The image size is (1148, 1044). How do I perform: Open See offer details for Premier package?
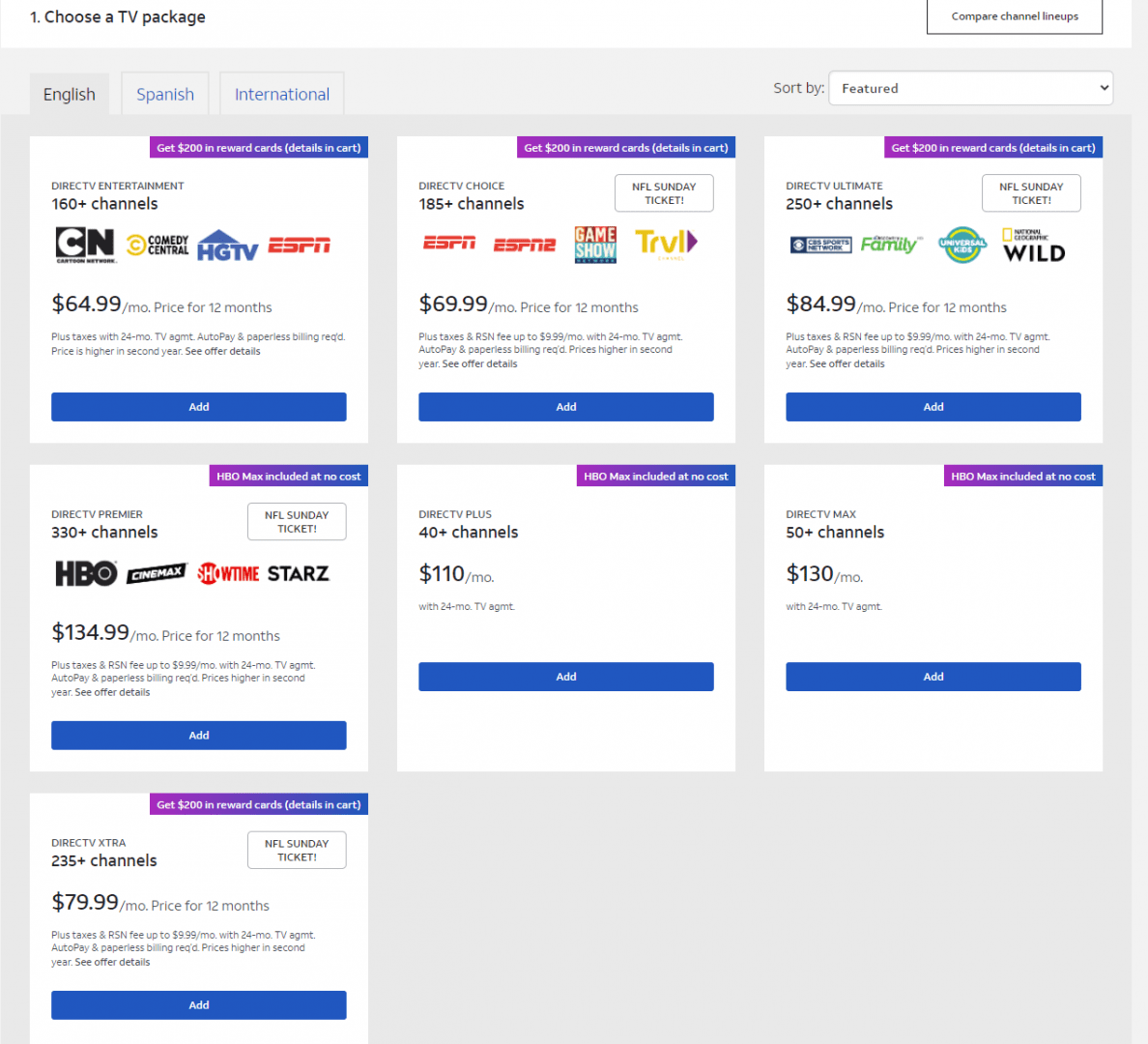(112, 691)
